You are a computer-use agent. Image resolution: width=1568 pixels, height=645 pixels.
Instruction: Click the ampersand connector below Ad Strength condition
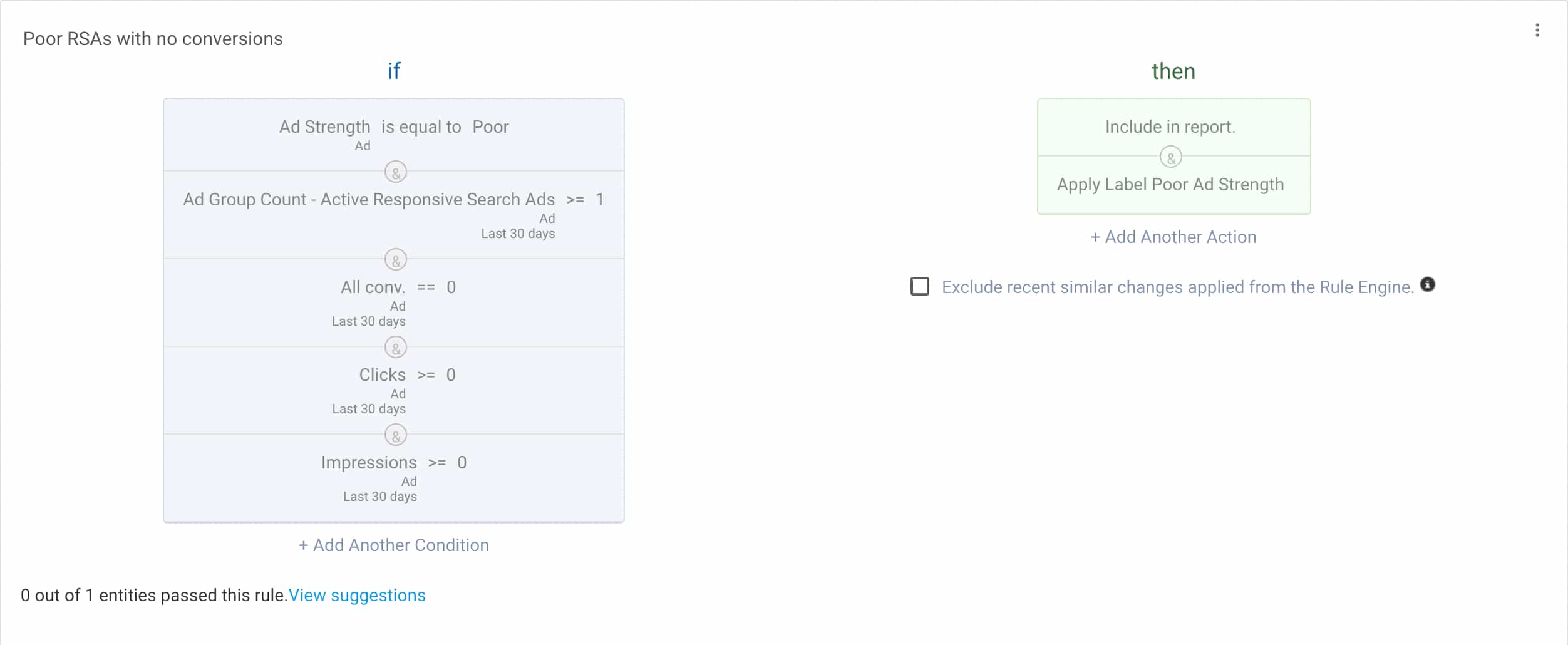point(395,172)
